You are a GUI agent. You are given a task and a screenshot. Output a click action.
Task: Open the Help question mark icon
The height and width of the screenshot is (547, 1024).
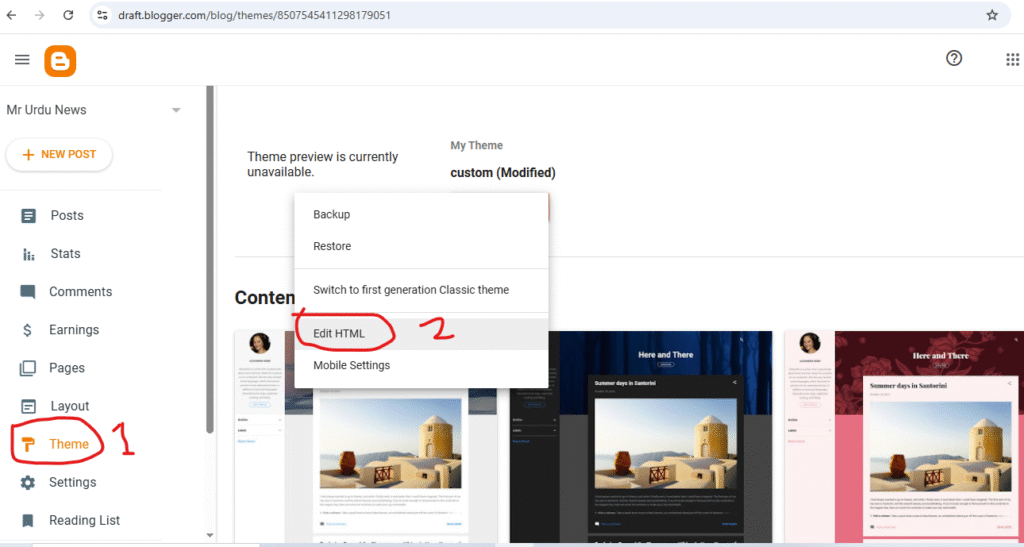(x=954, y=58)
